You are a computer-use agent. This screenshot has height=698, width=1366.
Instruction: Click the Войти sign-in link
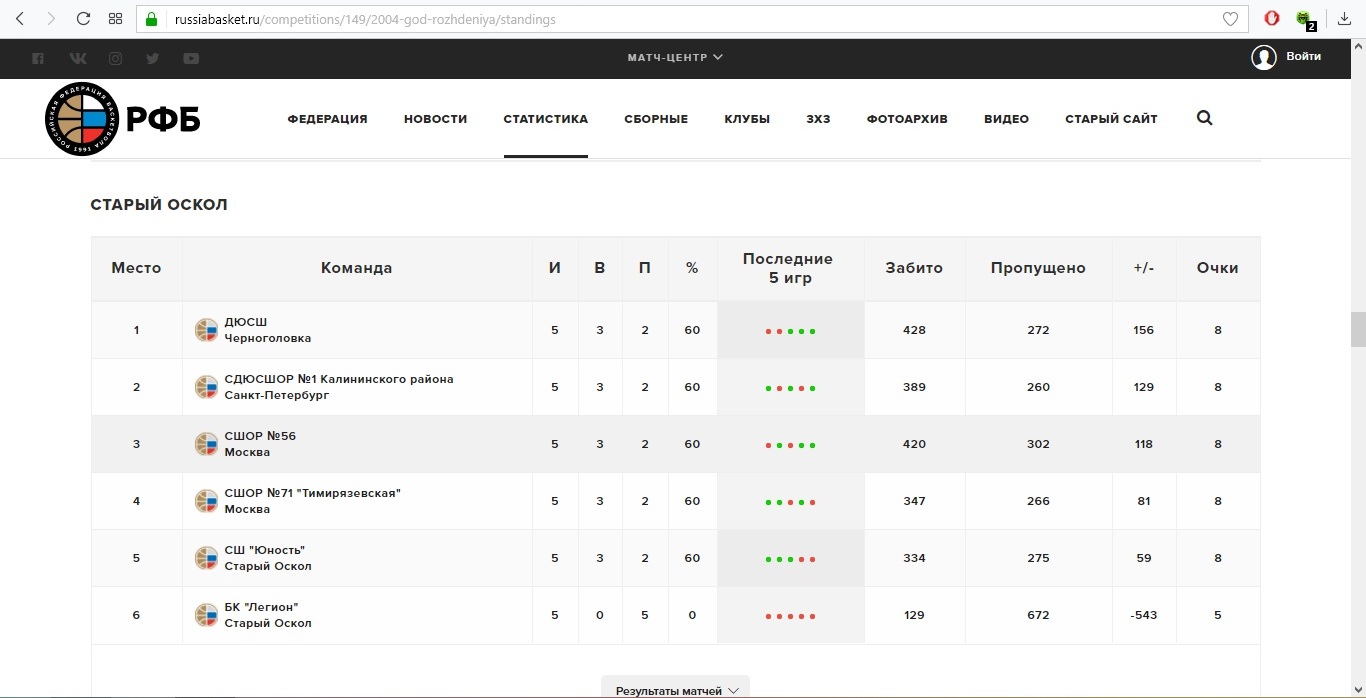point(1304,57)
